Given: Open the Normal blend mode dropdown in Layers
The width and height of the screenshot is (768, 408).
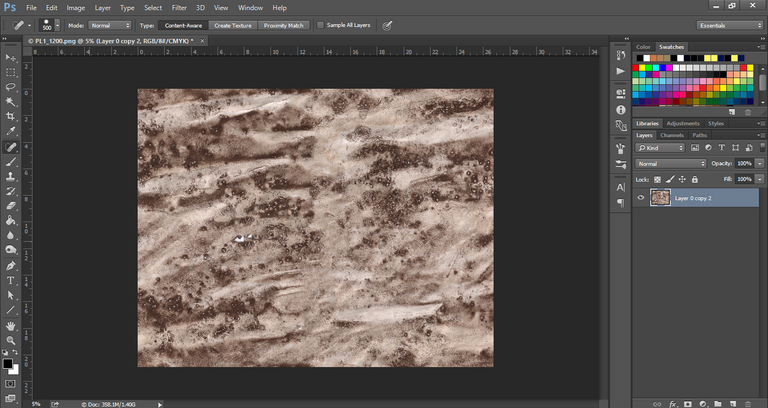Looking at the screenshot, I should tap(671, 163).
